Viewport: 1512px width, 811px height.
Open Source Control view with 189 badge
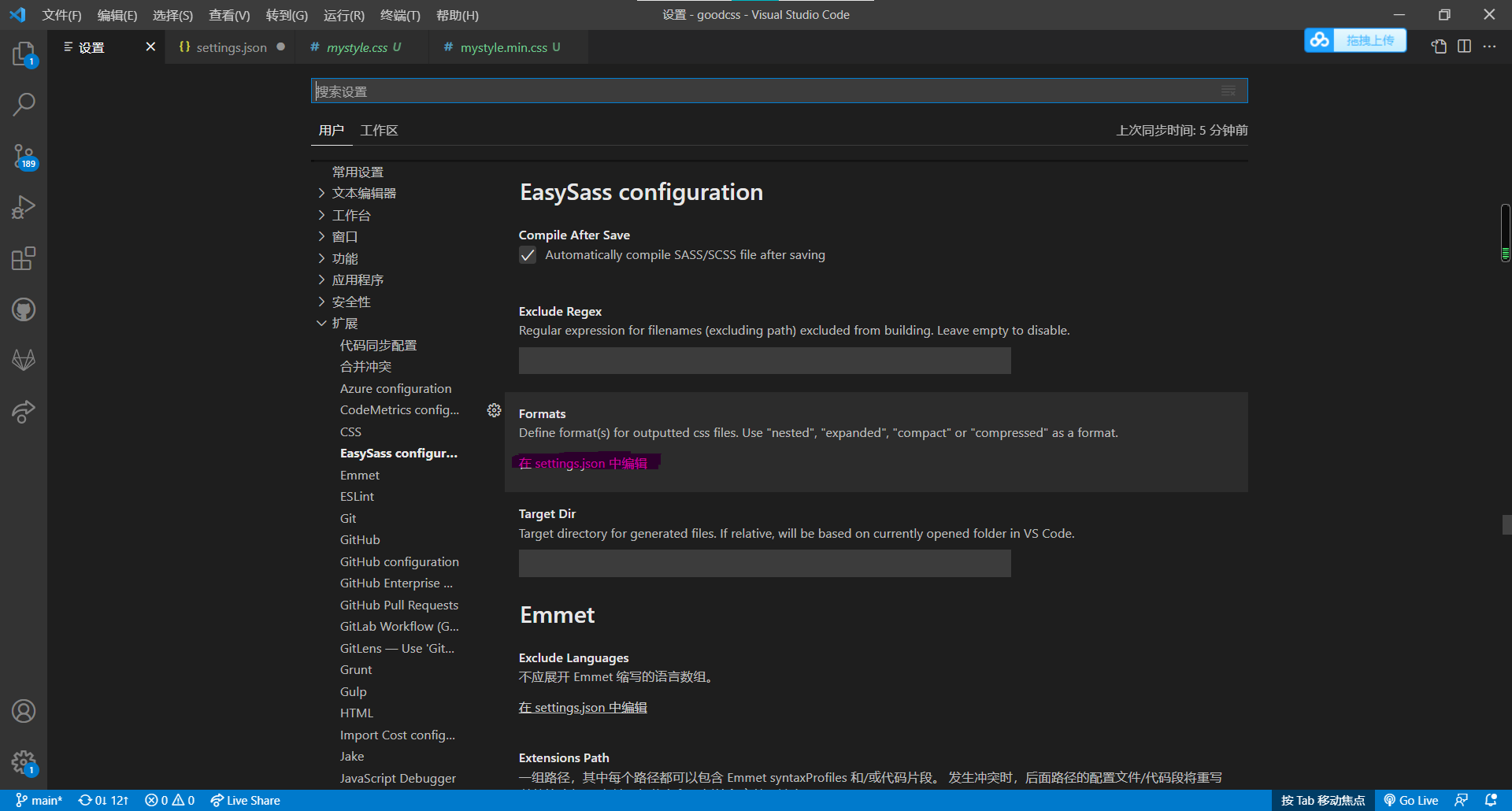[24, 156]
